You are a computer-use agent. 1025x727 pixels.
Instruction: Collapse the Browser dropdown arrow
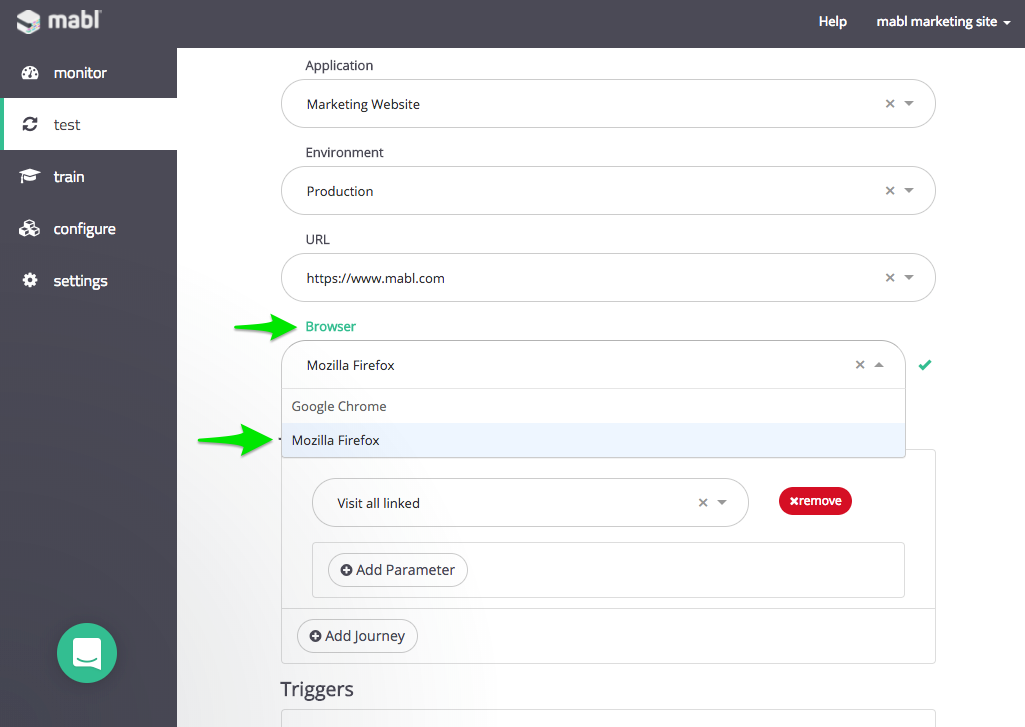[879, 365]
